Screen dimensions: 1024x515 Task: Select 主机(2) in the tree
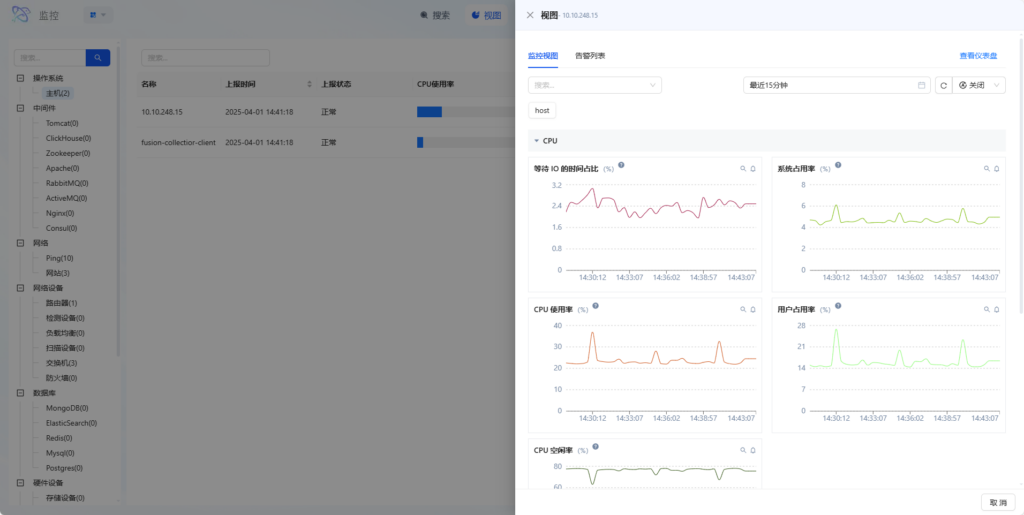[x=57, y=93]
